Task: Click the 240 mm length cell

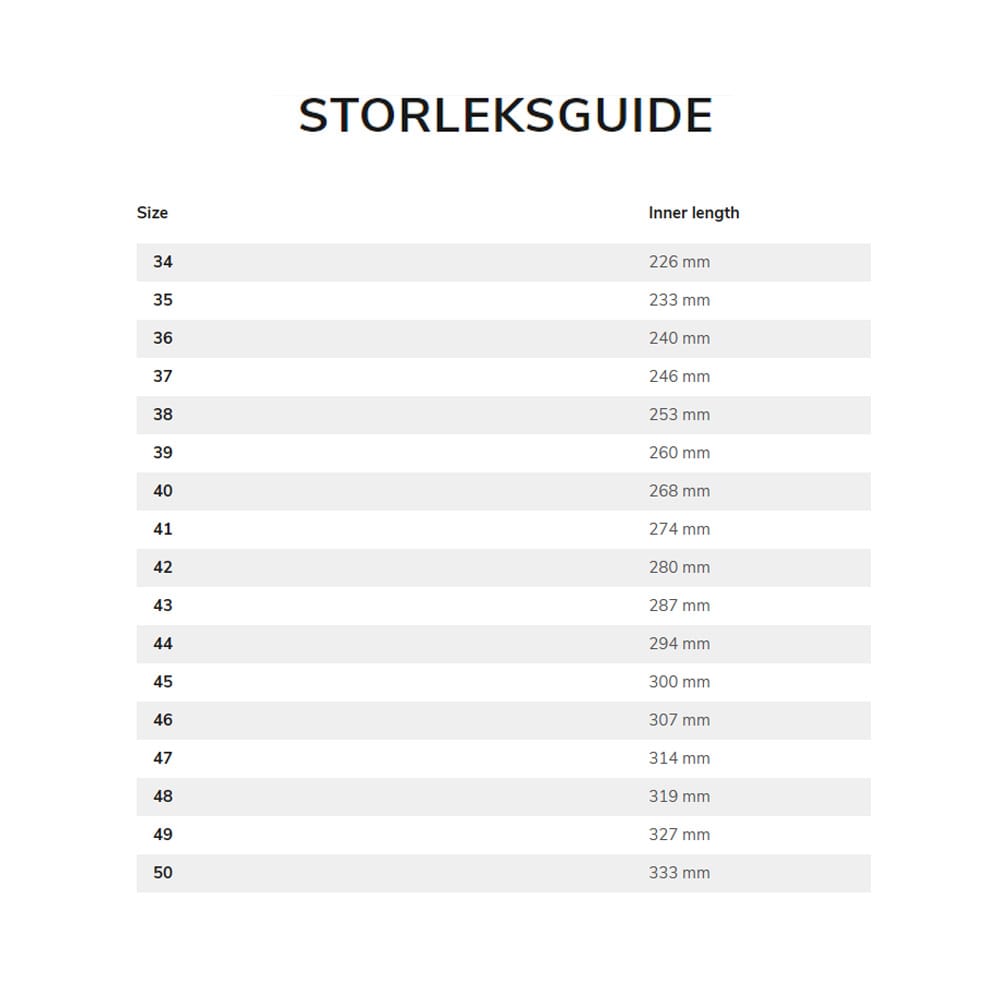Action: click(x=679, y=338)
